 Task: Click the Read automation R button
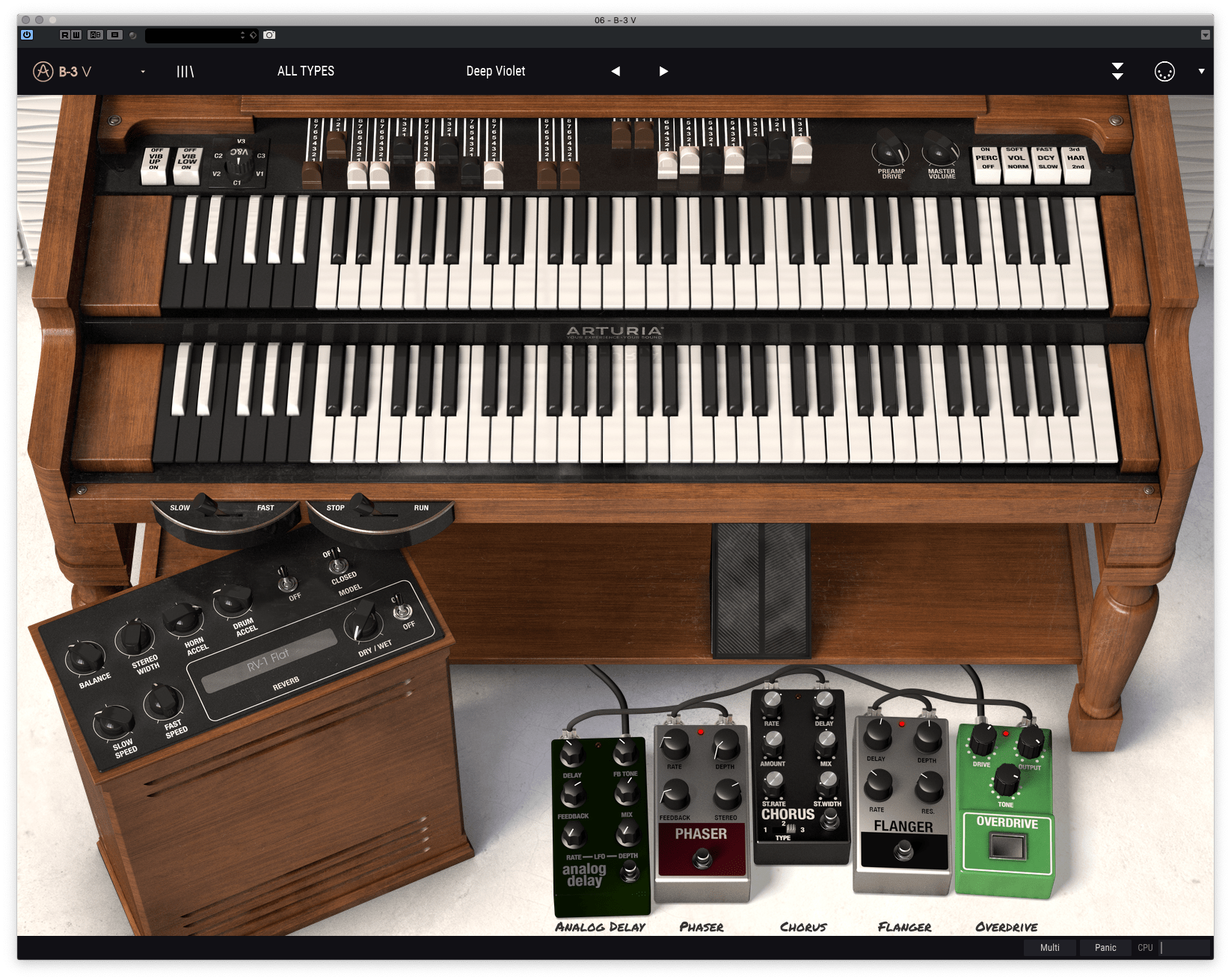(x=65, y=34)
